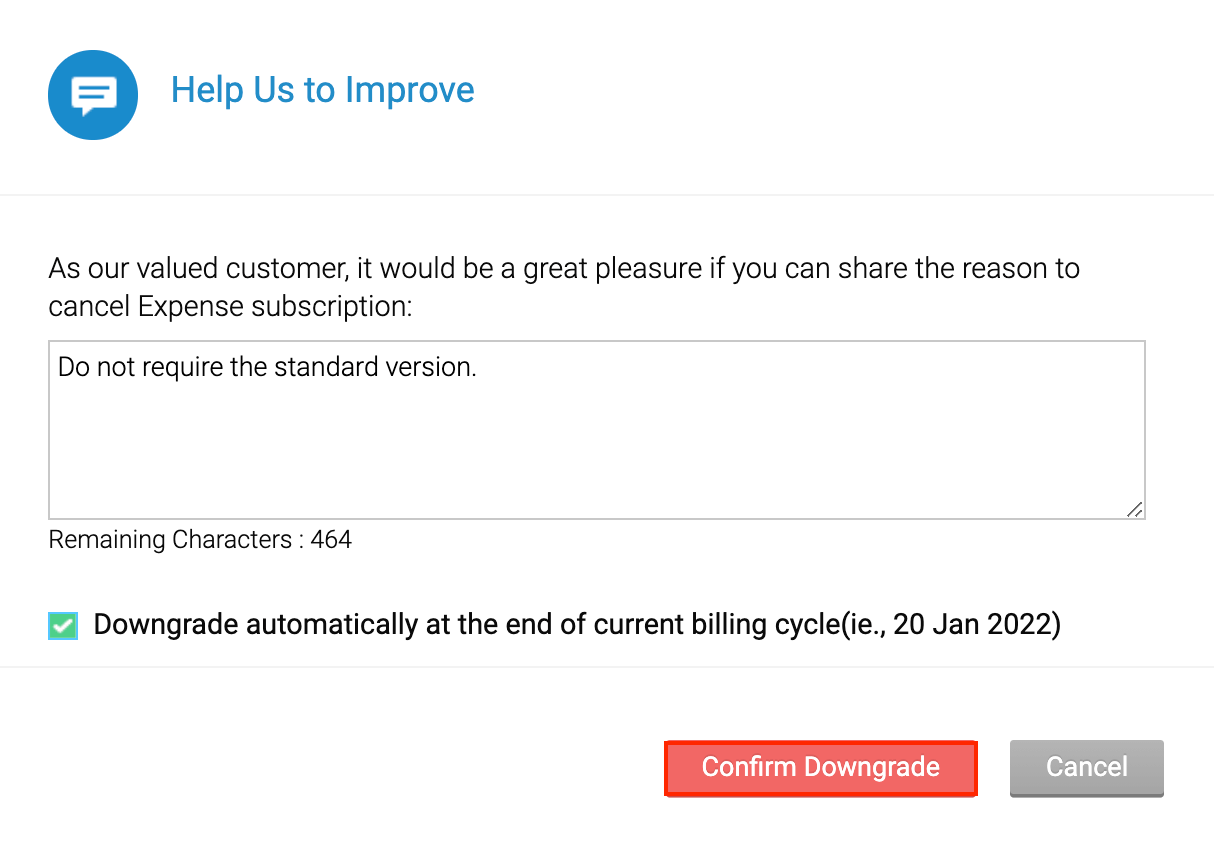The width and height of the screenshot is (1214, 844).
Task: Click the red-highlighted Confirm Downgrade control
Action: [820, 767]
